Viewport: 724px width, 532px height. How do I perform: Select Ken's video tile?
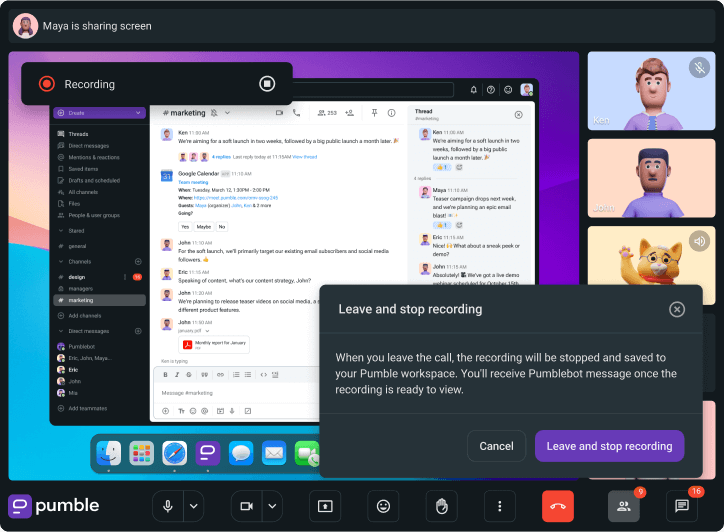[651, 91]
